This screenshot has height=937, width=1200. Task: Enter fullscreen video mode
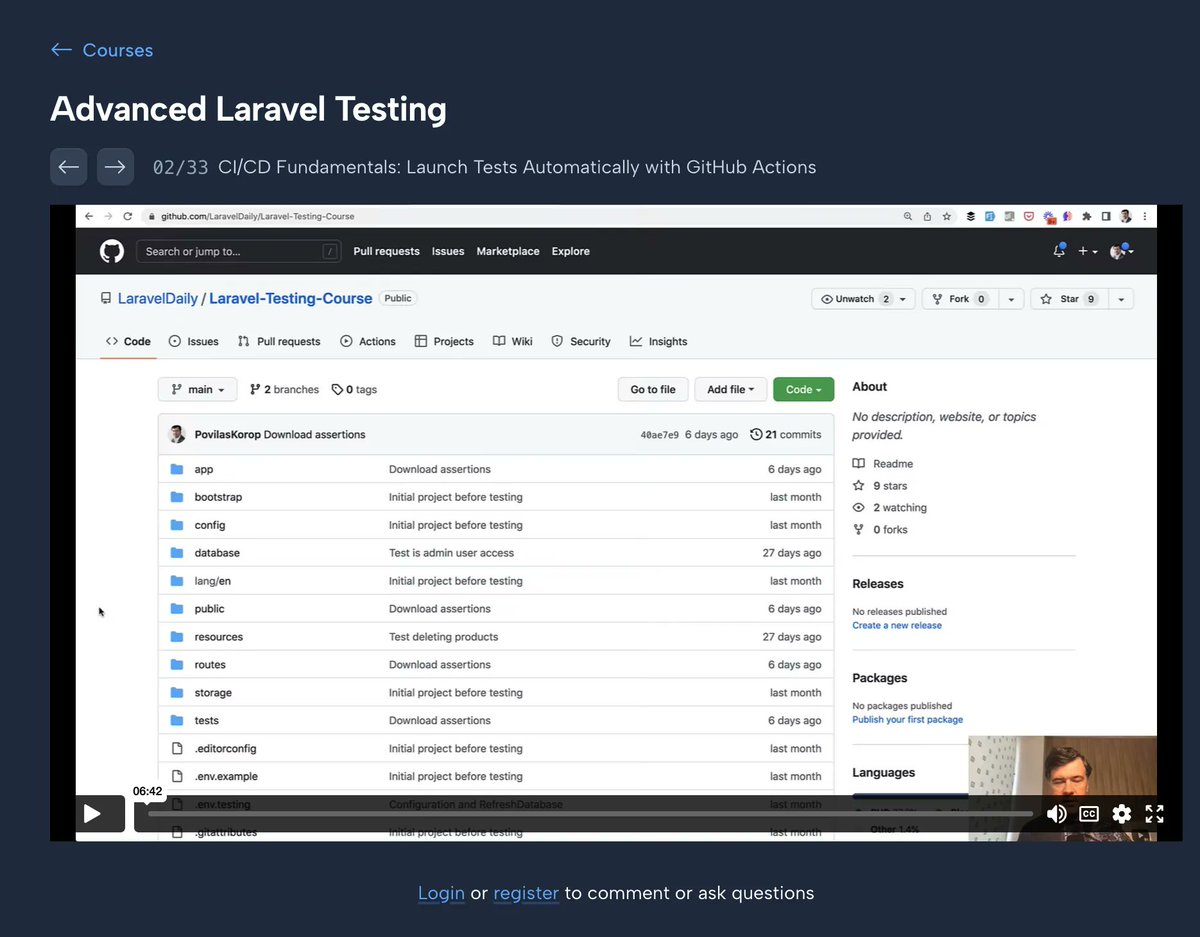coord(1154,814)
